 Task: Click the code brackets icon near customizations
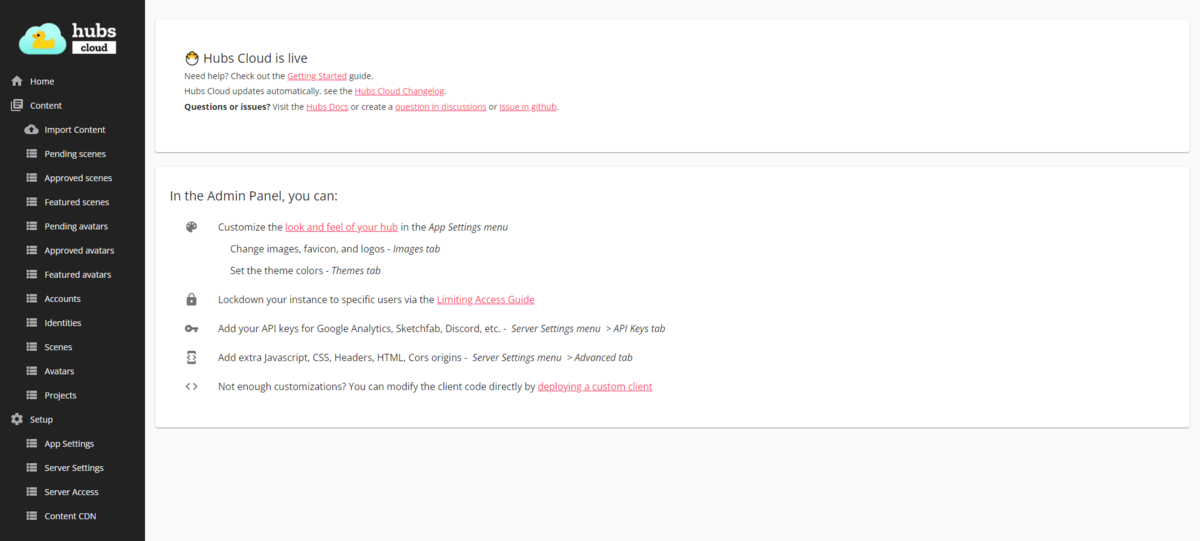pyautogui.click(x=191, y=386)
